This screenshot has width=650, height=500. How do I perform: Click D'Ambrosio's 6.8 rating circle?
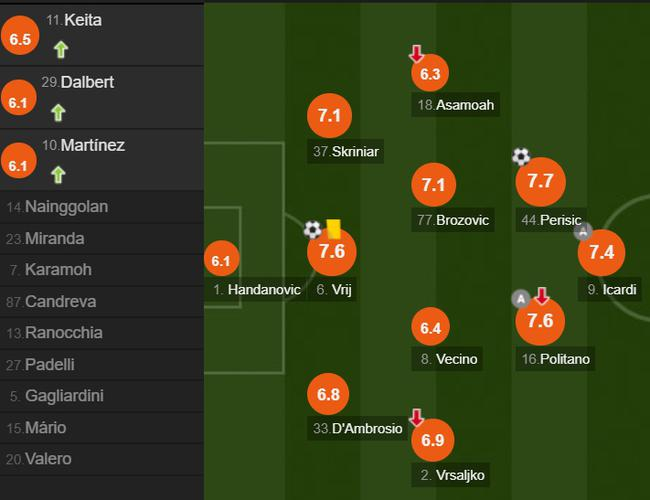329,394
